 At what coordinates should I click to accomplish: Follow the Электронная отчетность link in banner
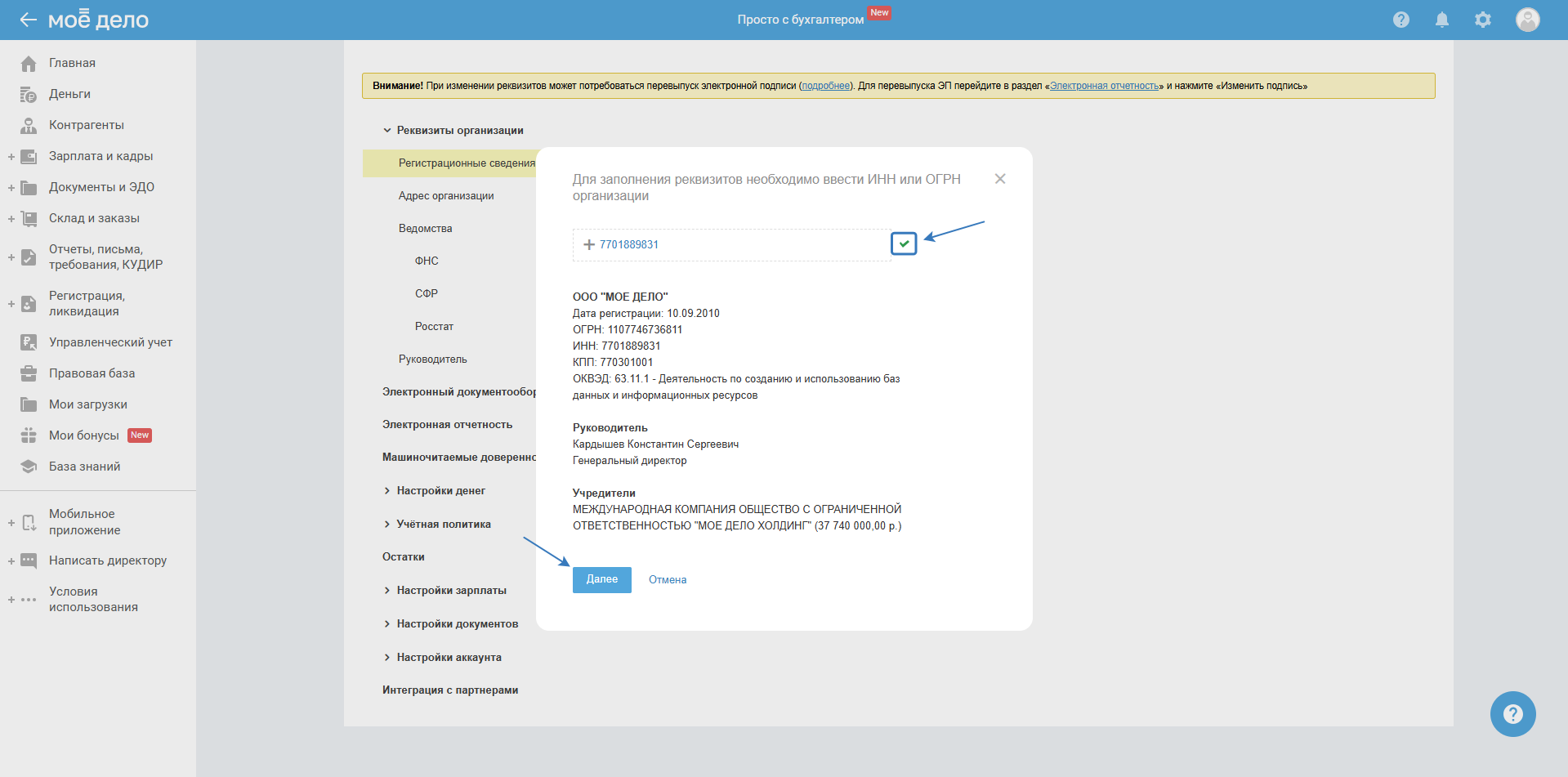1104,86
